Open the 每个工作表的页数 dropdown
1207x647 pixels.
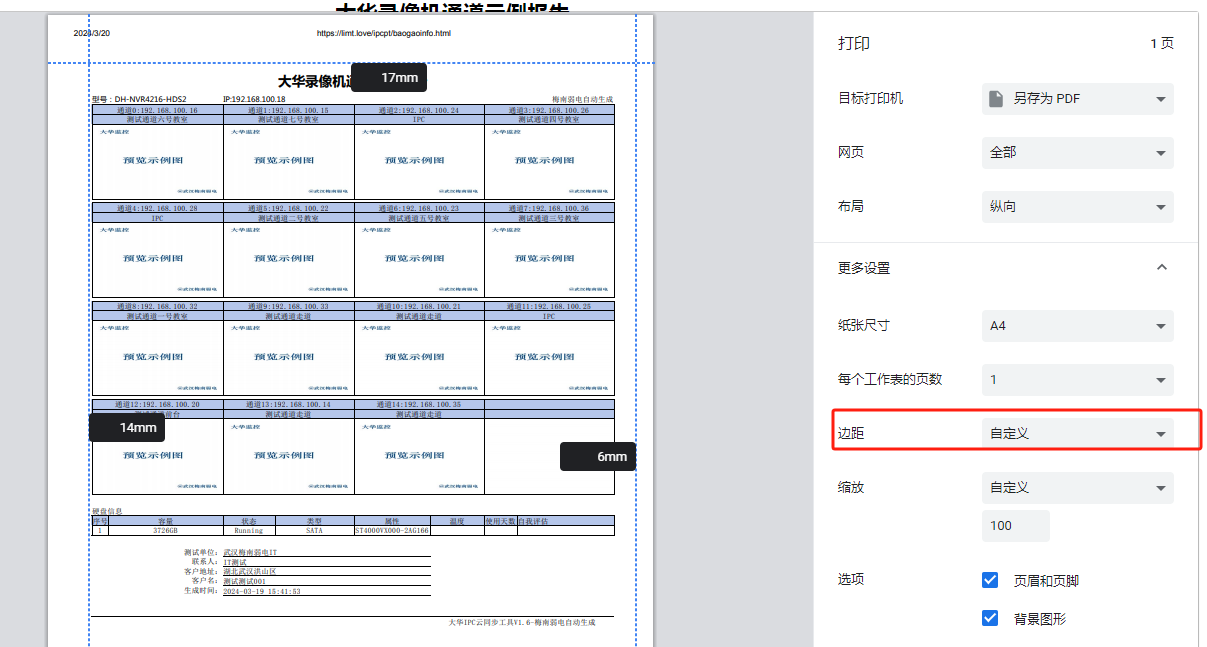1077,379
